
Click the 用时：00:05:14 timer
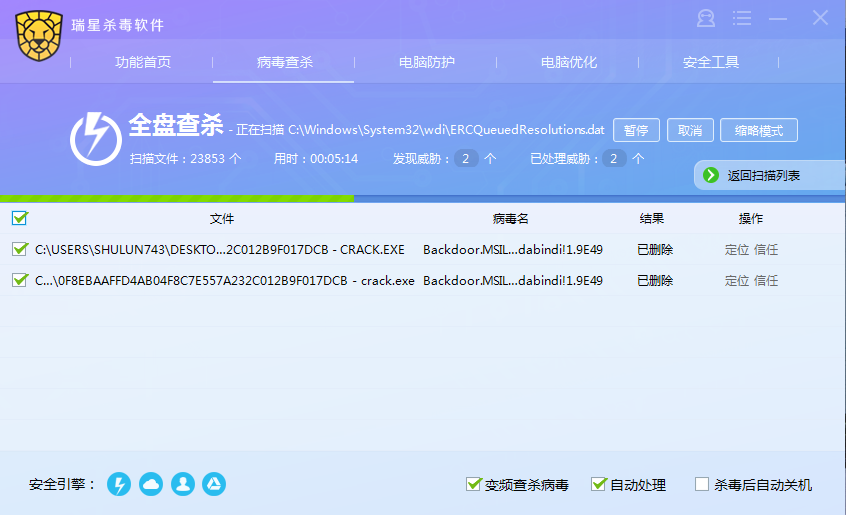pyautogui.click(x=316, y=159)
